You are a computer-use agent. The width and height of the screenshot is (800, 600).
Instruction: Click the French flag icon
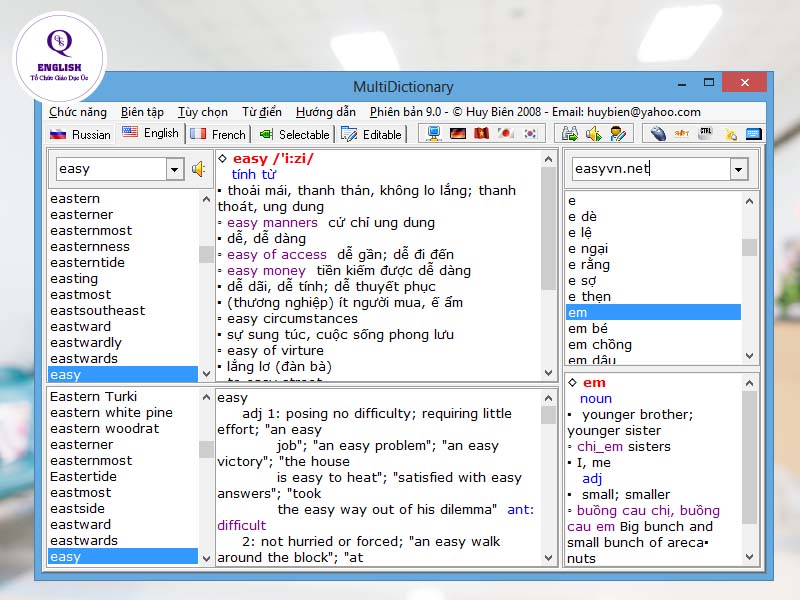[x=198, y=134]
